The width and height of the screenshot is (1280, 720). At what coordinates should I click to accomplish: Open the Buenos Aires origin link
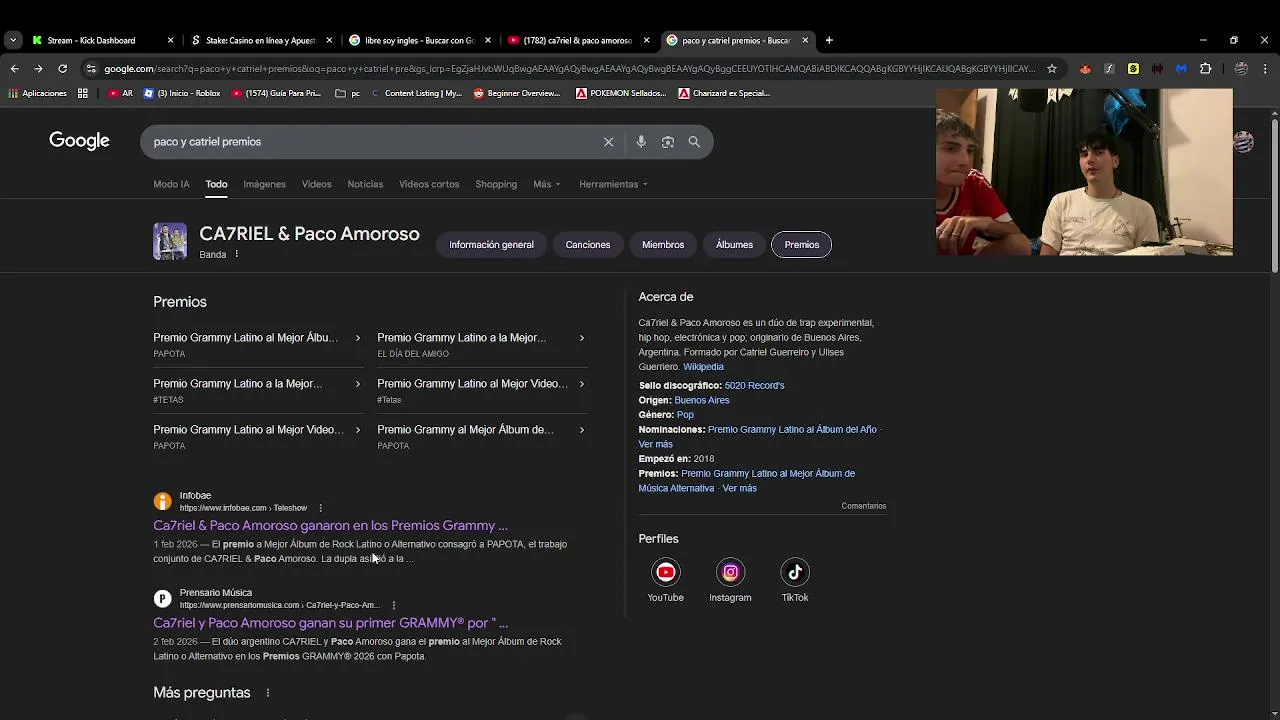point(702,400)
